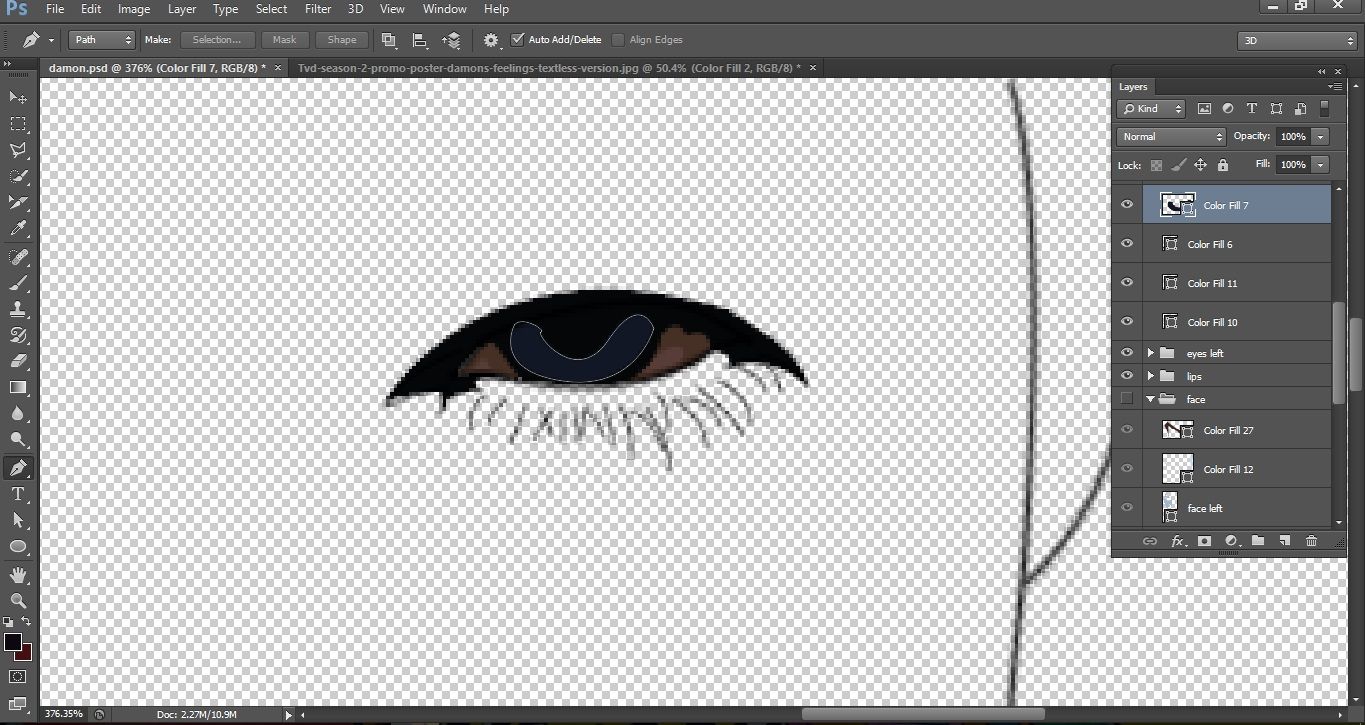1365x725 pixels.
Task: Click the foreground color swatch
Action: (12, 642)
